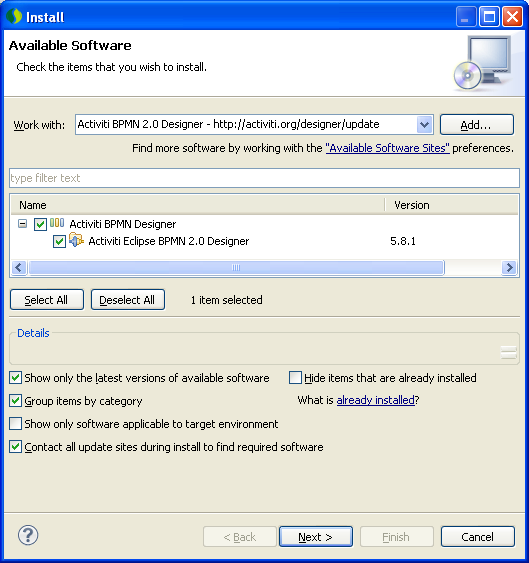This screenshot has height=563, width=529.
Task: Click the Activiti BPMN Designer category icon
Action: [x=57, y=223]
